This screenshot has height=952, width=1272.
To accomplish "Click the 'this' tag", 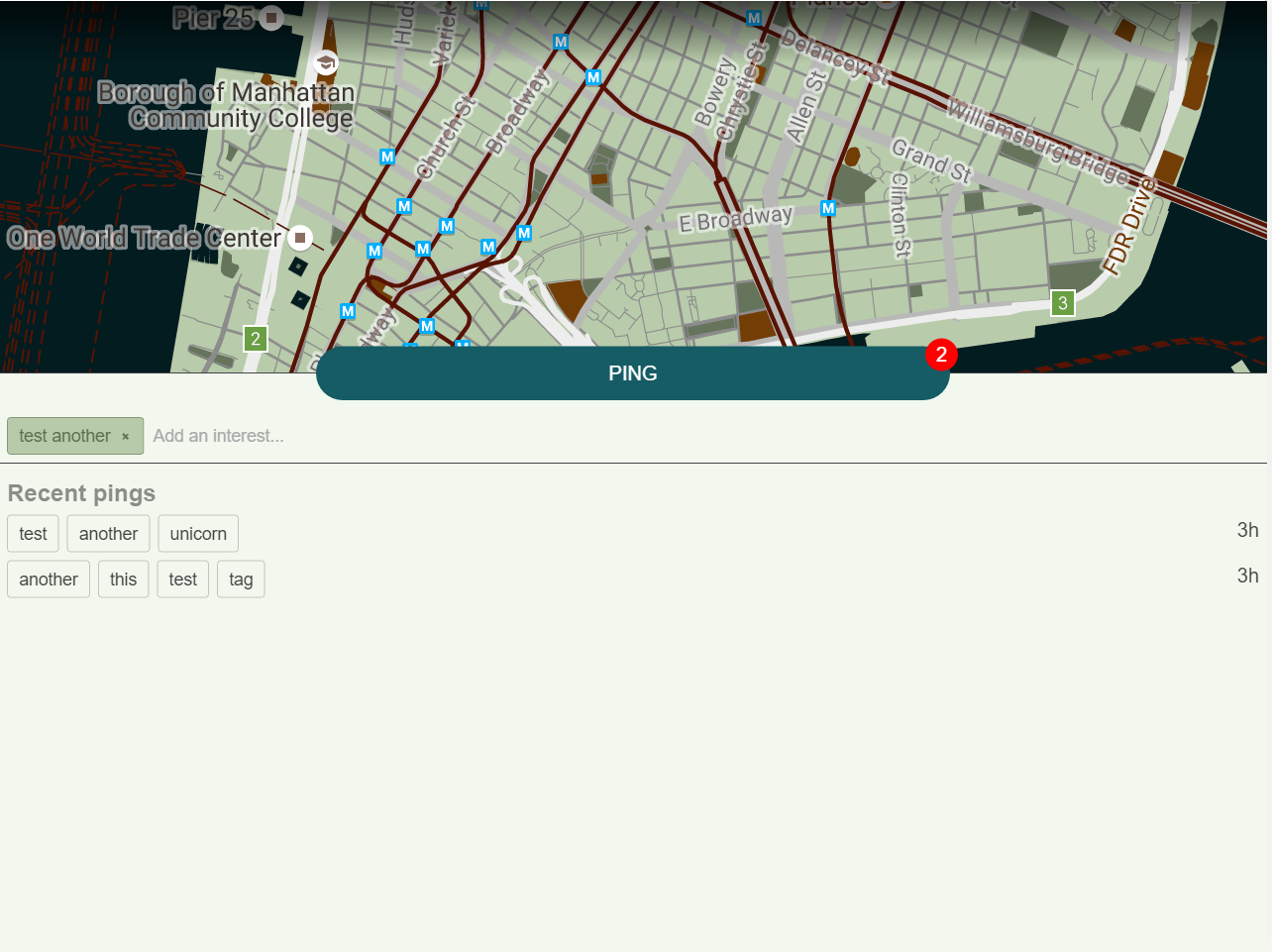I will click(124, 580).
